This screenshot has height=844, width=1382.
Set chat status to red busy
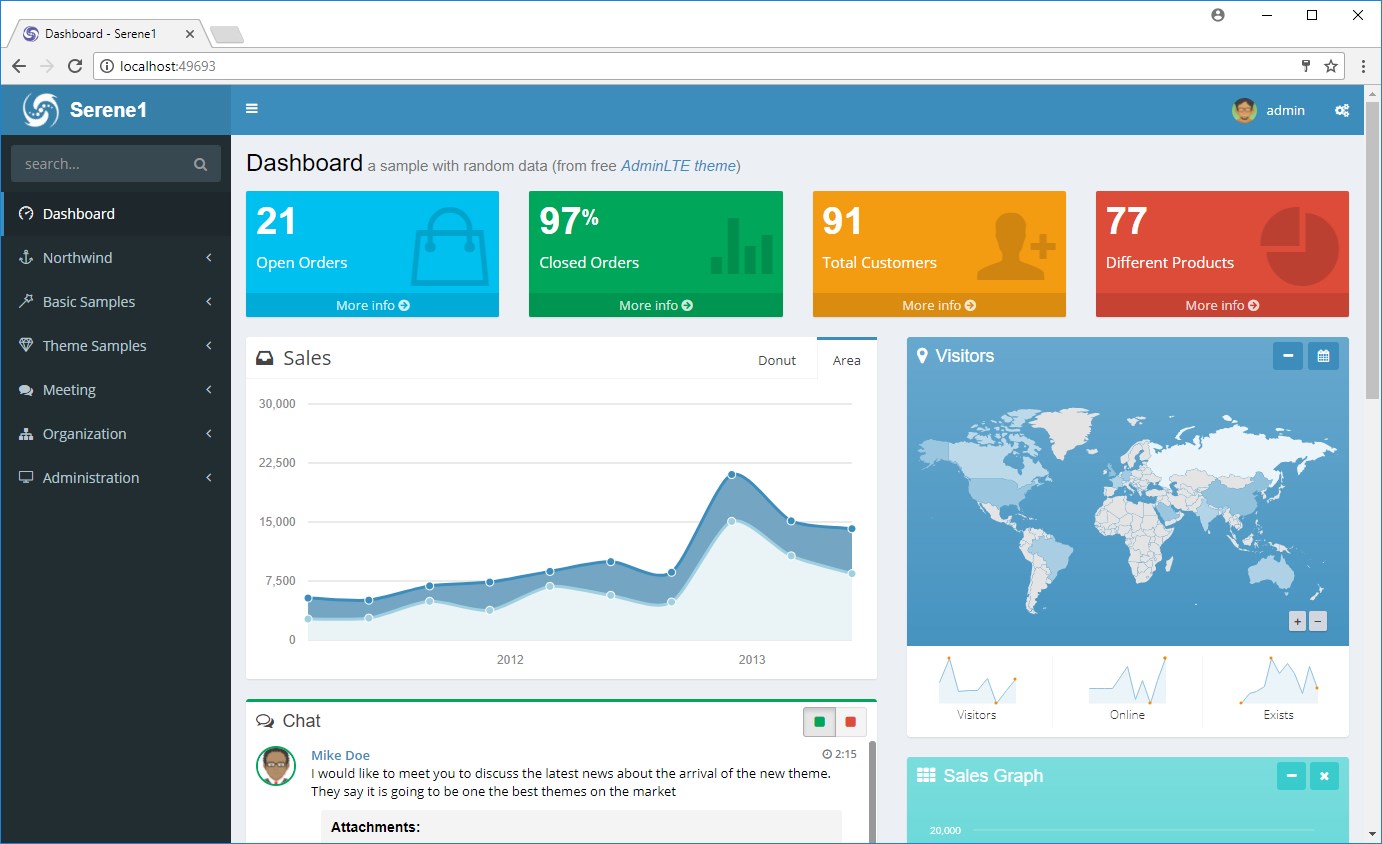(850, 722)
